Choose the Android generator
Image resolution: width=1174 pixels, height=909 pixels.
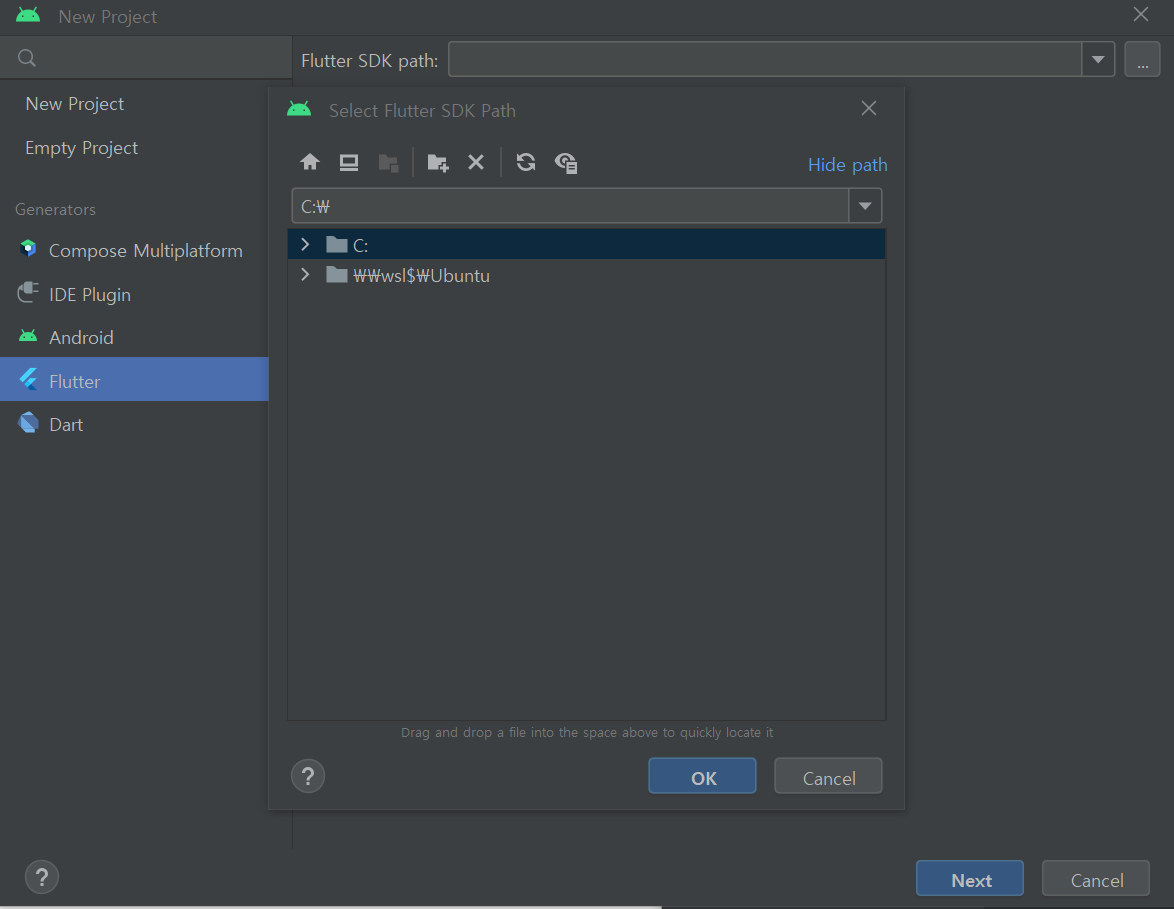coord(134,338)
